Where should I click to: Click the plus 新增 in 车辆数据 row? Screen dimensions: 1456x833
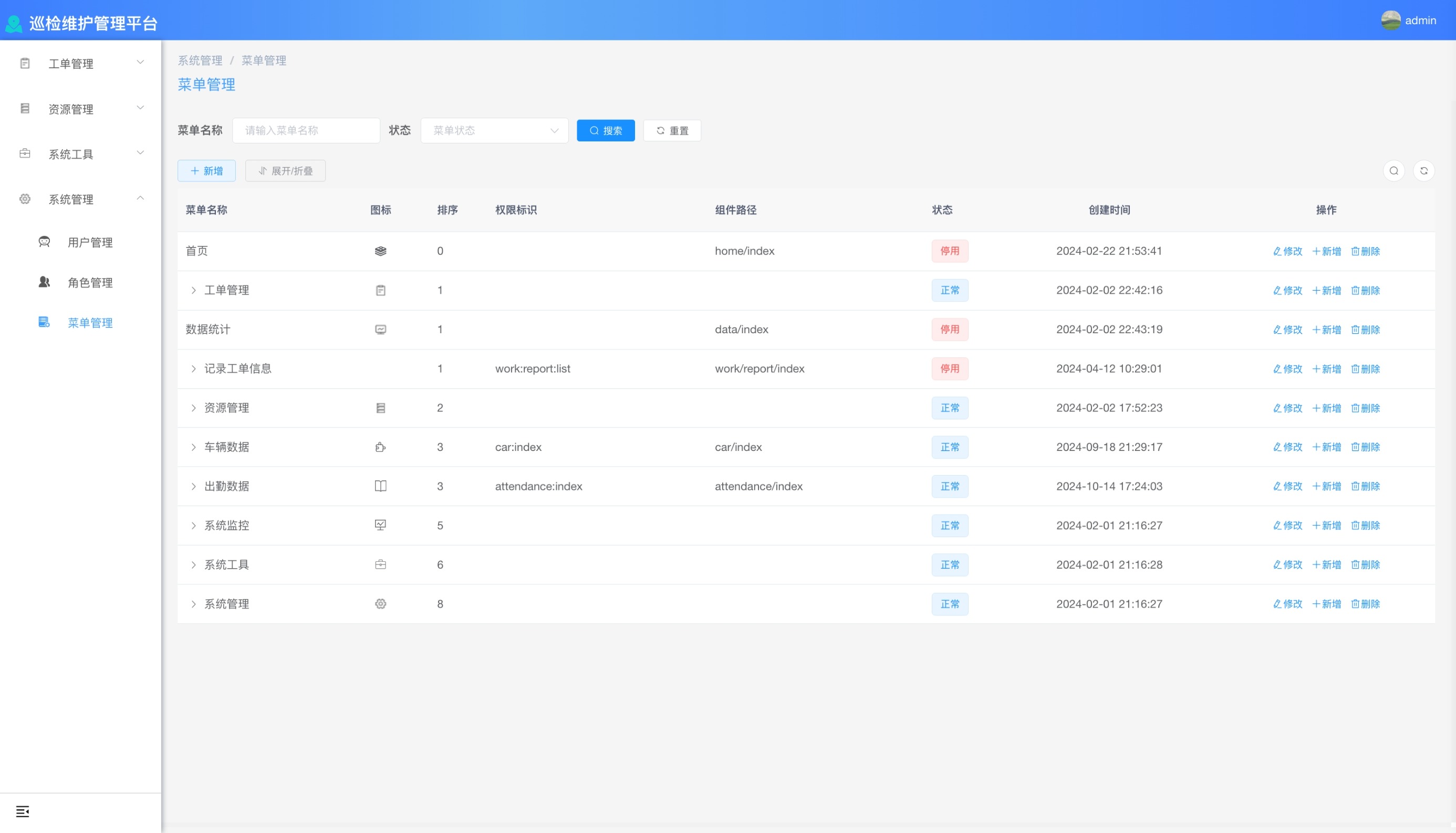pyautogui.click(x=1326, y=447)
